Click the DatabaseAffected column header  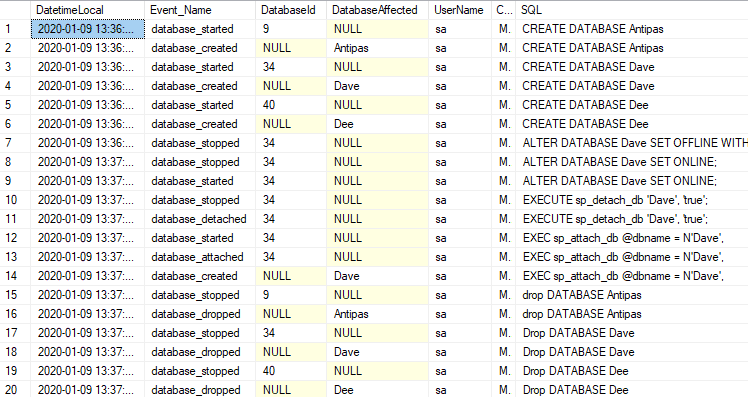[377, 10]
